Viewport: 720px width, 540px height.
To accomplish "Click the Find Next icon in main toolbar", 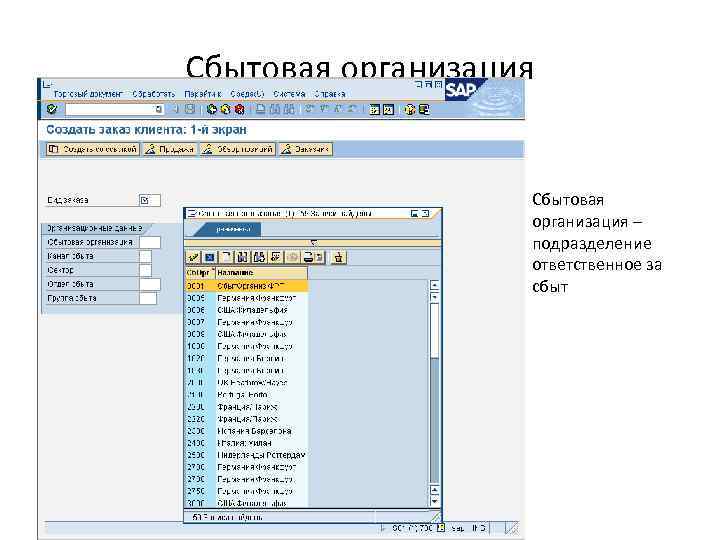I will 289,109.
